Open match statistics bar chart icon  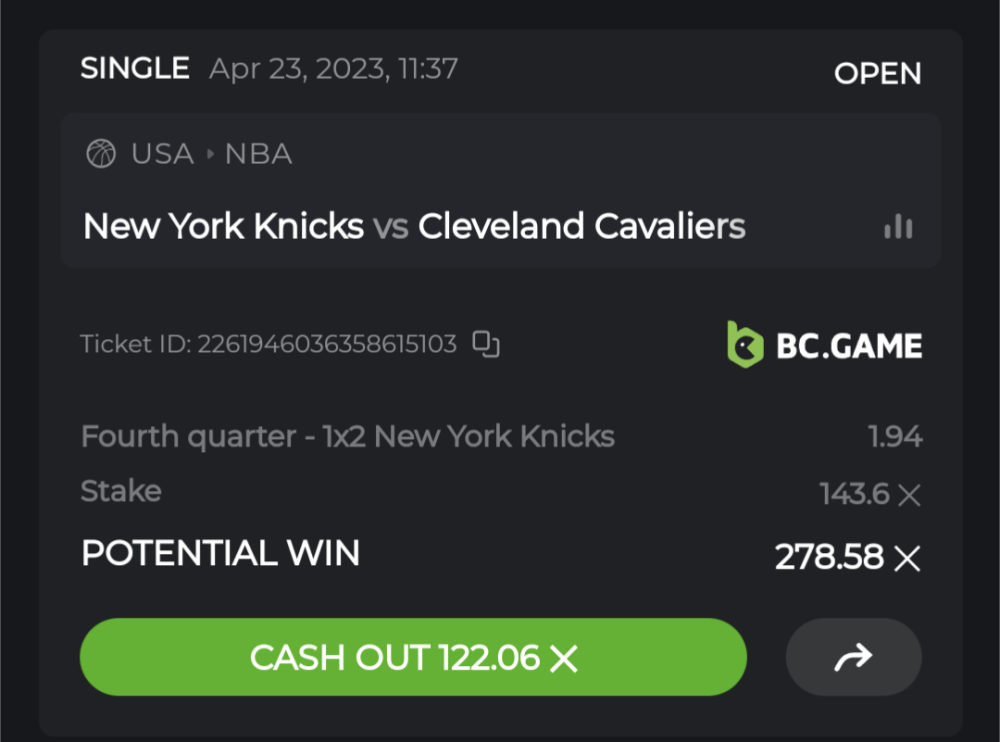(x=898, y=227)
